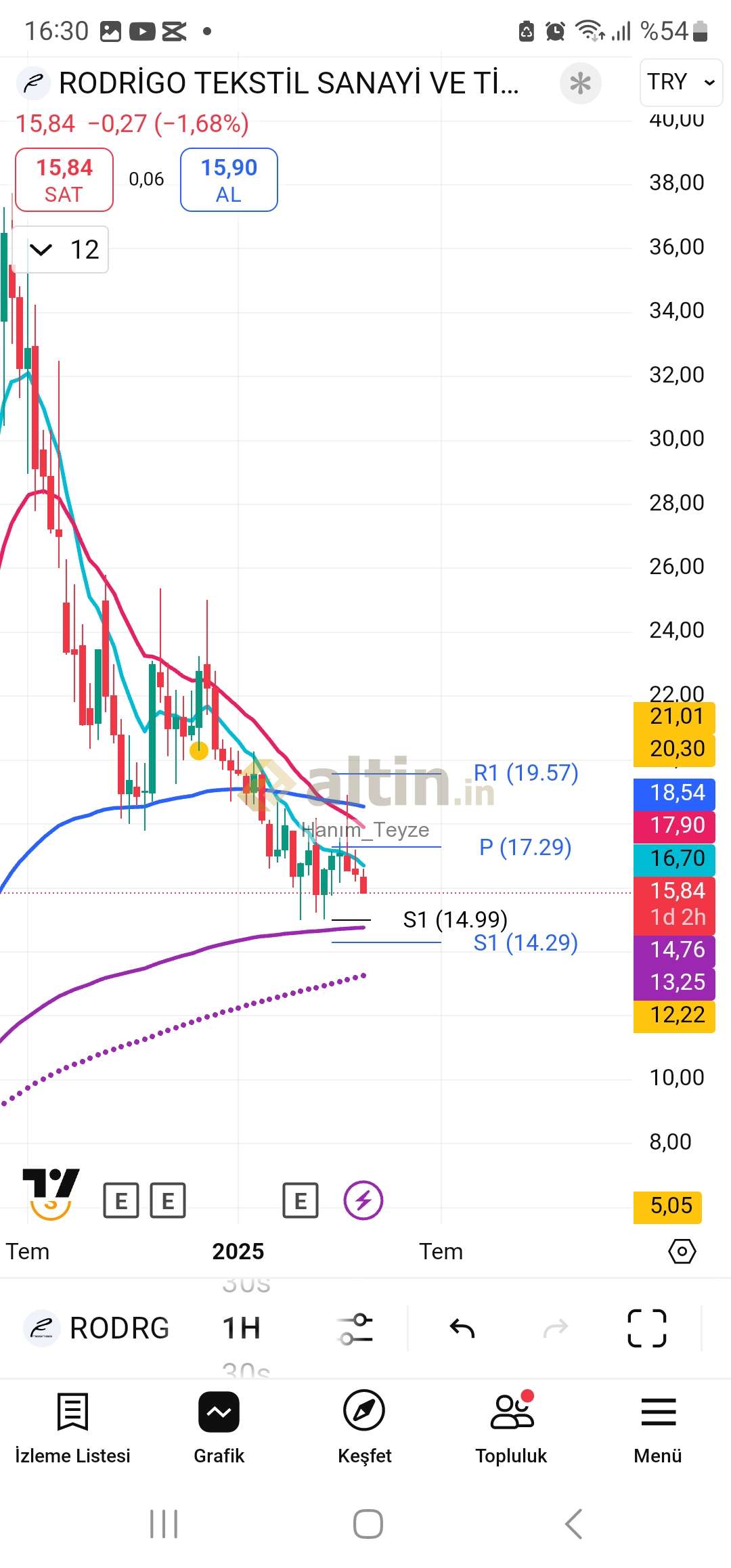Tap the purple lightning bolt event icon
Image resolution: width=731 pixels, height=1568 pixels.
tap(363, 1200)
